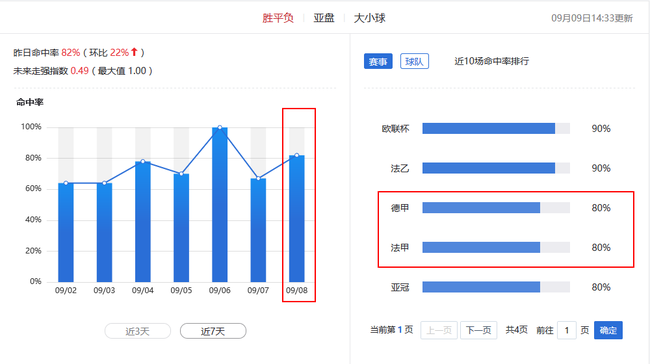Click the 09/06 100% bar

pos(220,205)
